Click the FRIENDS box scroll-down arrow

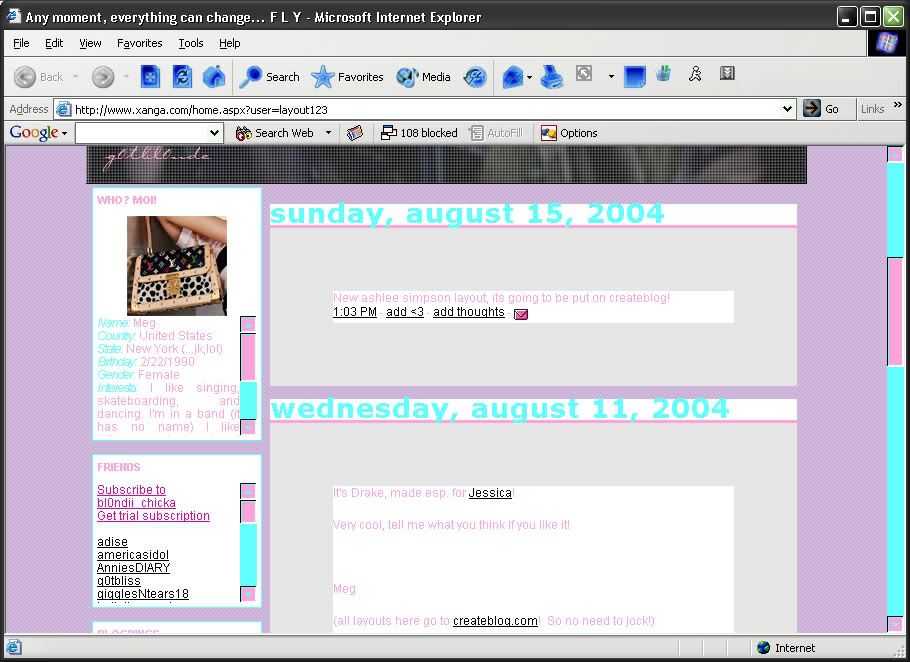click(248, 594)
